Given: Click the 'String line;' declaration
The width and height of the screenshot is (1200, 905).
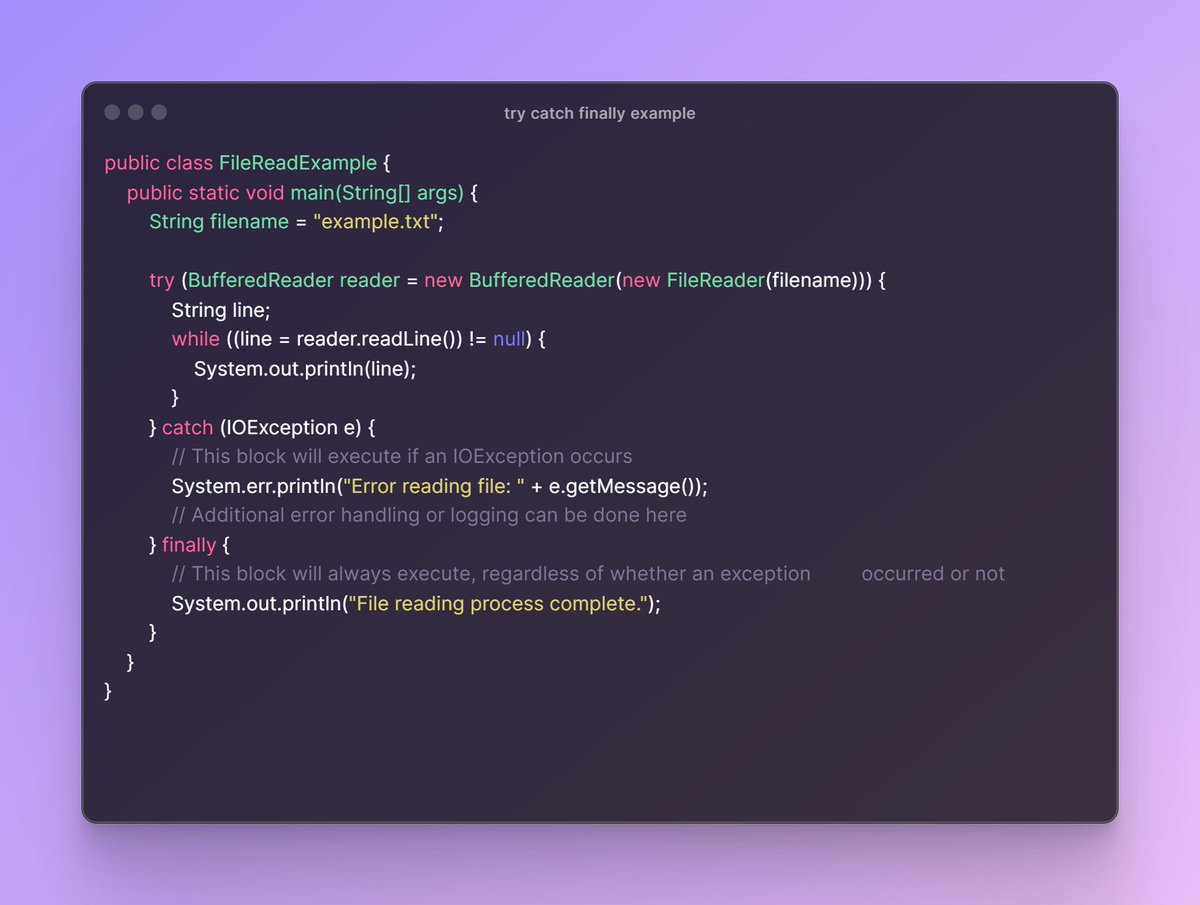Looking at the screenshot, I should pos(221,310).
